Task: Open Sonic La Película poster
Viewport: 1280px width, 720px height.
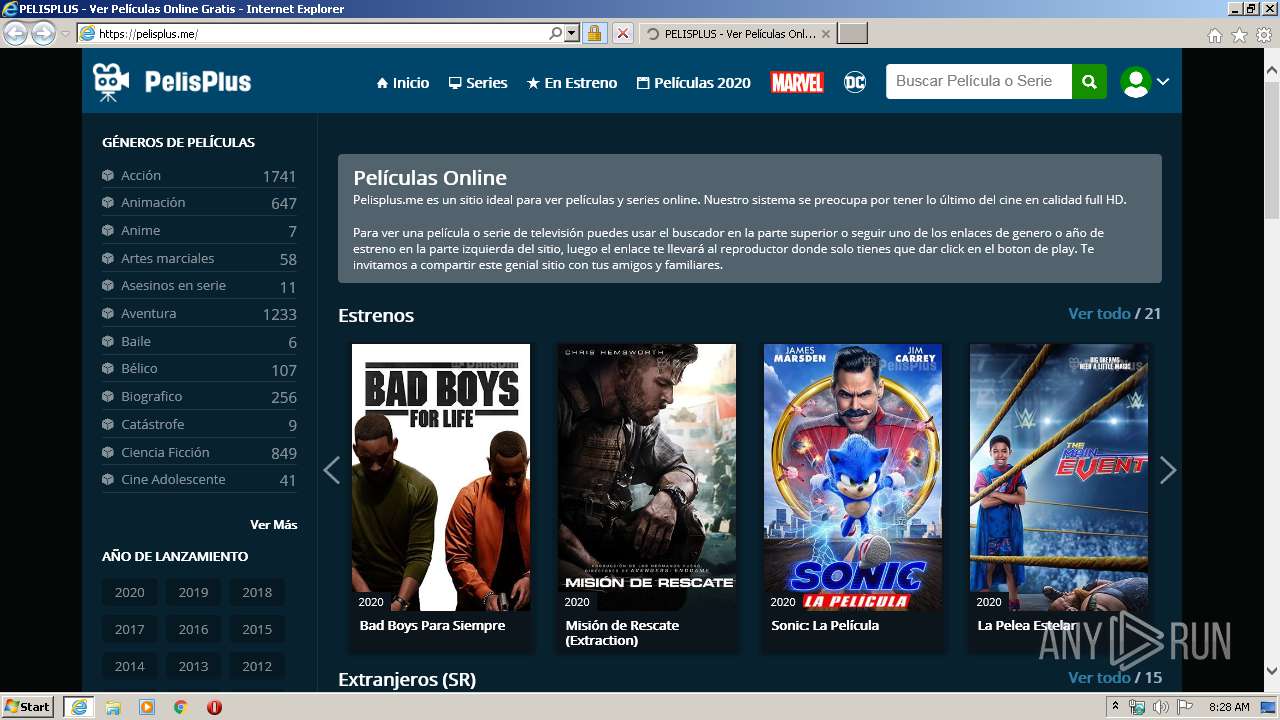Action: click(853, 477)
